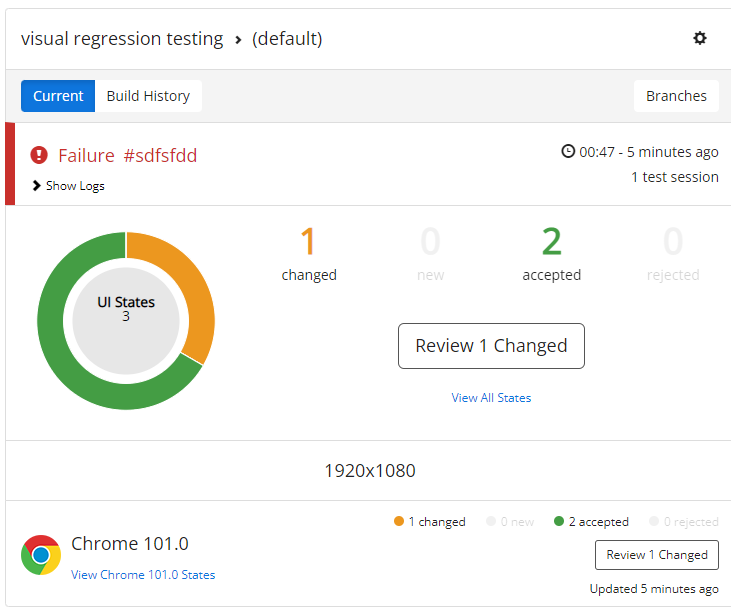Viewport: 731px width, 615px height.
Task: Click the 1 test session text
Action: 675,177
